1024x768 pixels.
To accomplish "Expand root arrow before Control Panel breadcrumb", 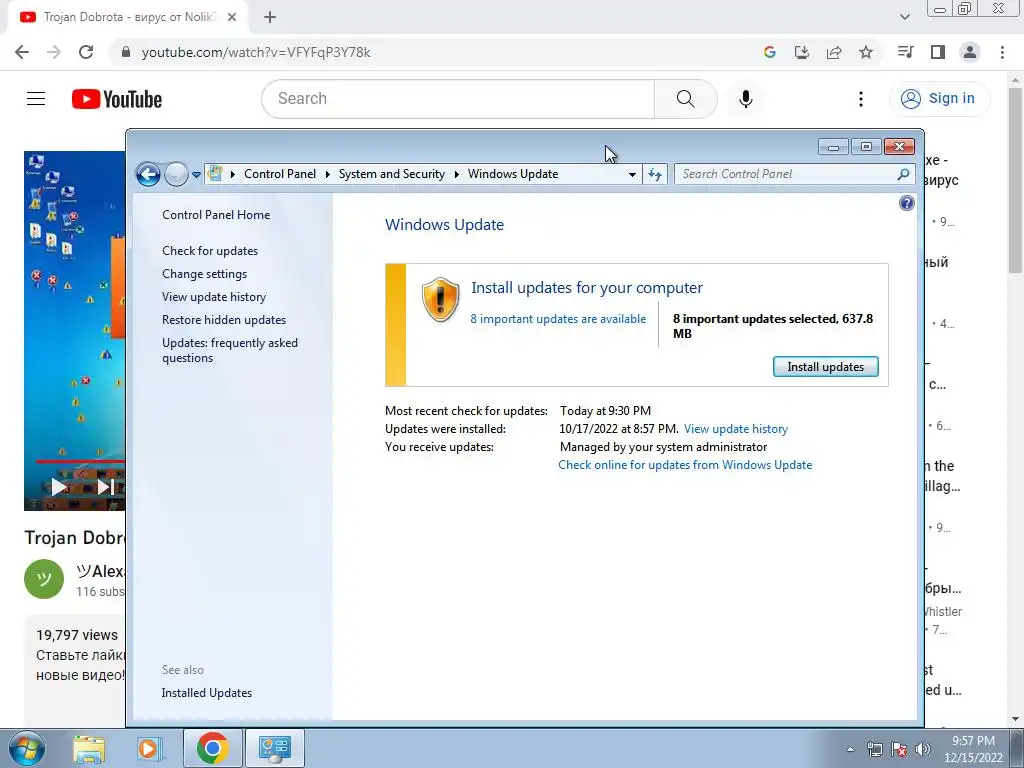I will pos(233,174).
